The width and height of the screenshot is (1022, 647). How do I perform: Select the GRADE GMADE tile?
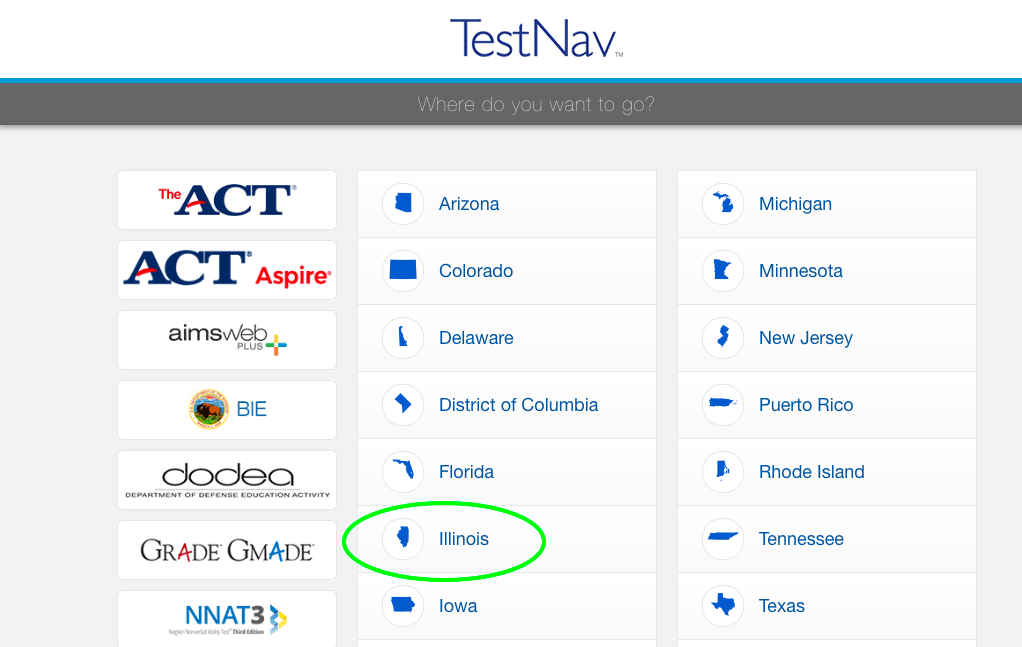(x=227, y=550)
